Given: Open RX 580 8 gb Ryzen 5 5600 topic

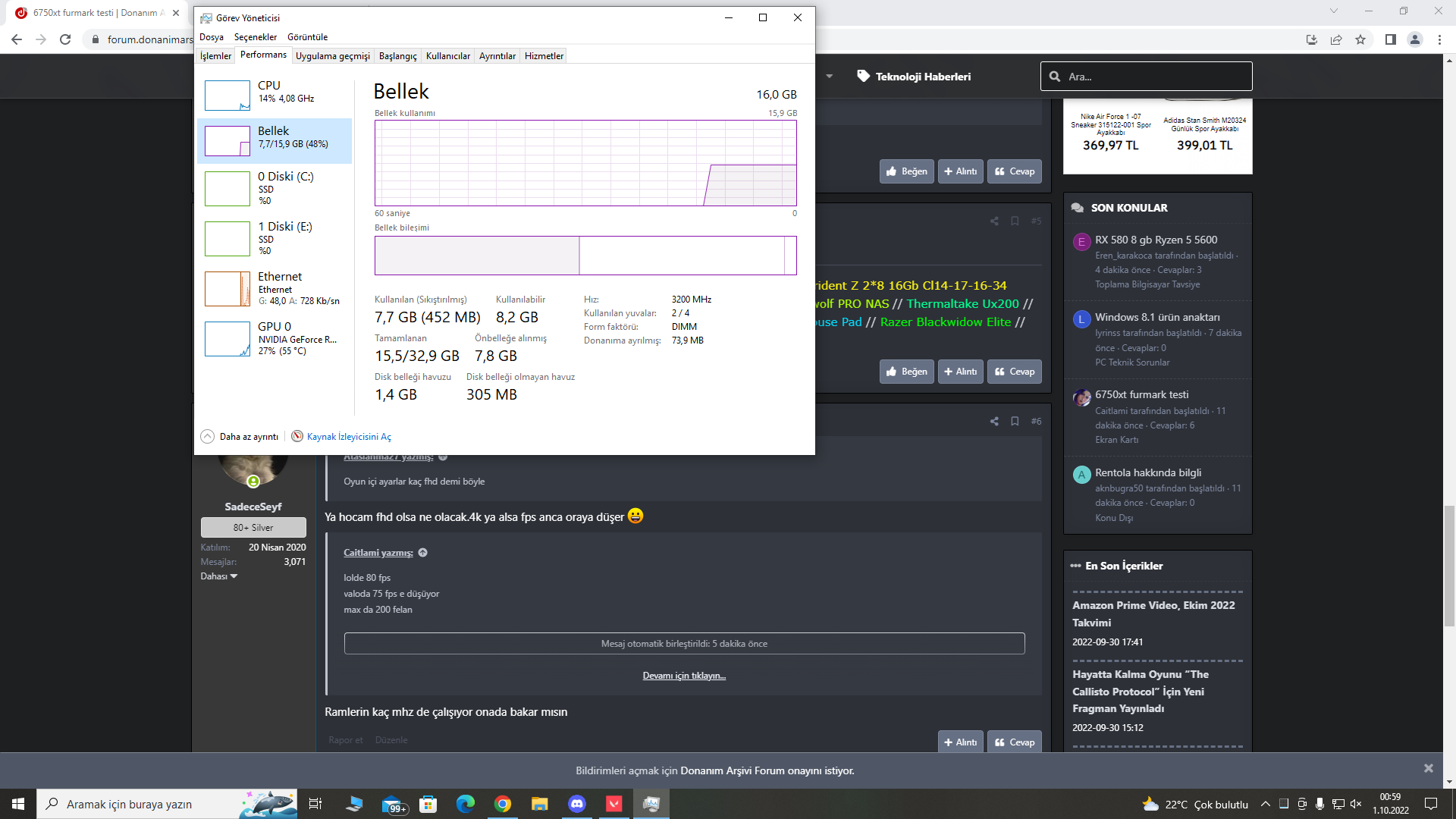Looking at the screenshot, I should coord(1156,240).
